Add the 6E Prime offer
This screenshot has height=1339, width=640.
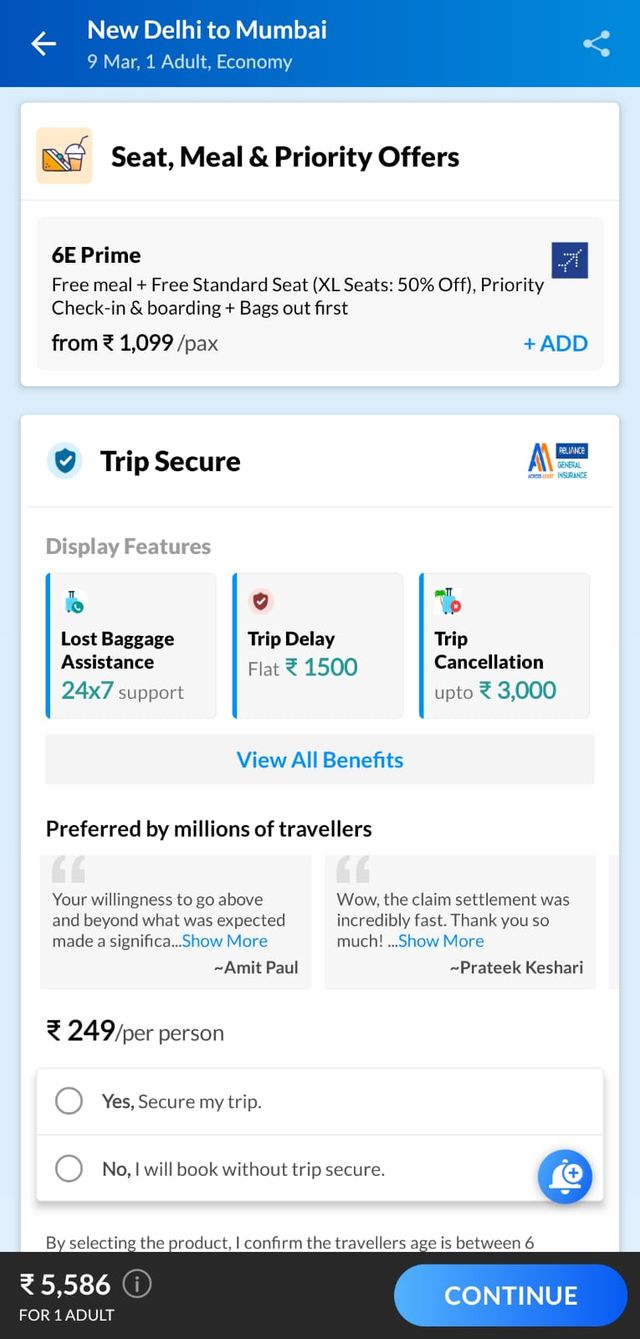point(555,343)
